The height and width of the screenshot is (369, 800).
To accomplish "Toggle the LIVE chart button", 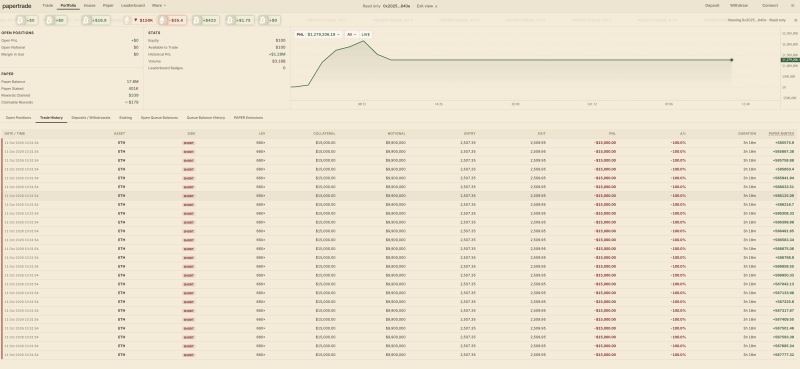I will (365, 34).
